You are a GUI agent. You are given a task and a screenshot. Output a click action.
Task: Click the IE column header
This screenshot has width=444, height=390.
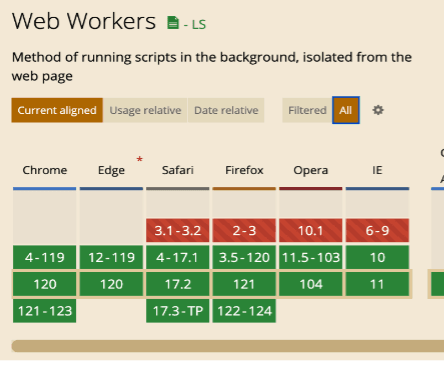[377, 170]
